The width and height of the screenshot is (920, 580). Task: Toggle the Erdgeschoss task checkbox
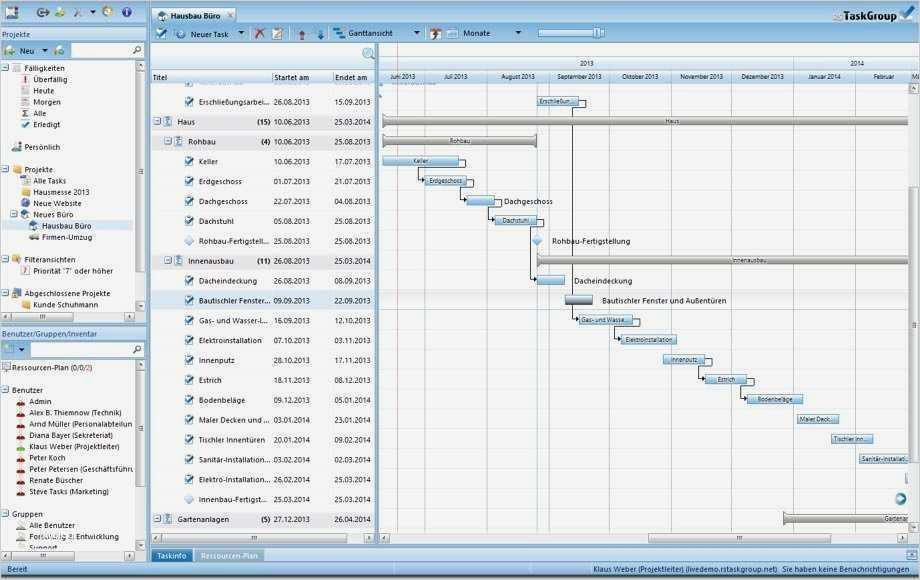tap(189, 181)
